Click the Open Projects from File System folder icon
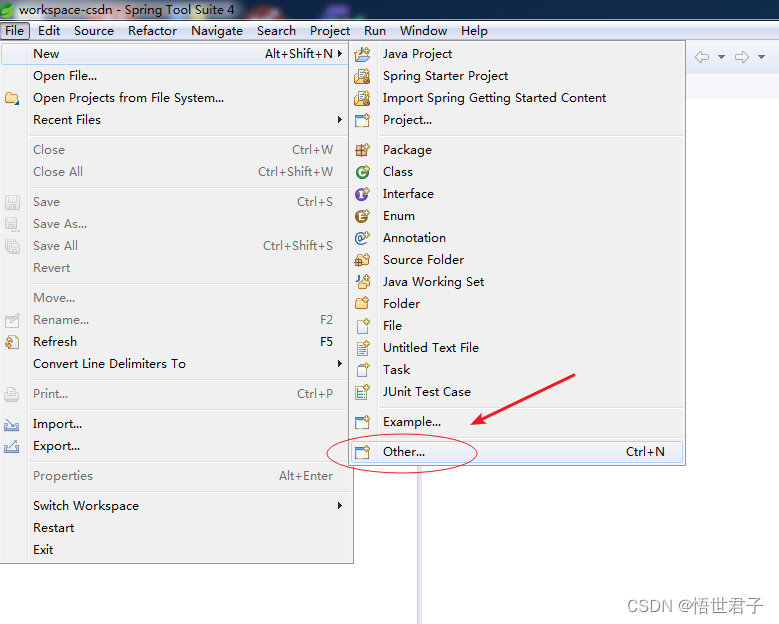This screenshot has height=624, width=779. (x=12, y=98)
